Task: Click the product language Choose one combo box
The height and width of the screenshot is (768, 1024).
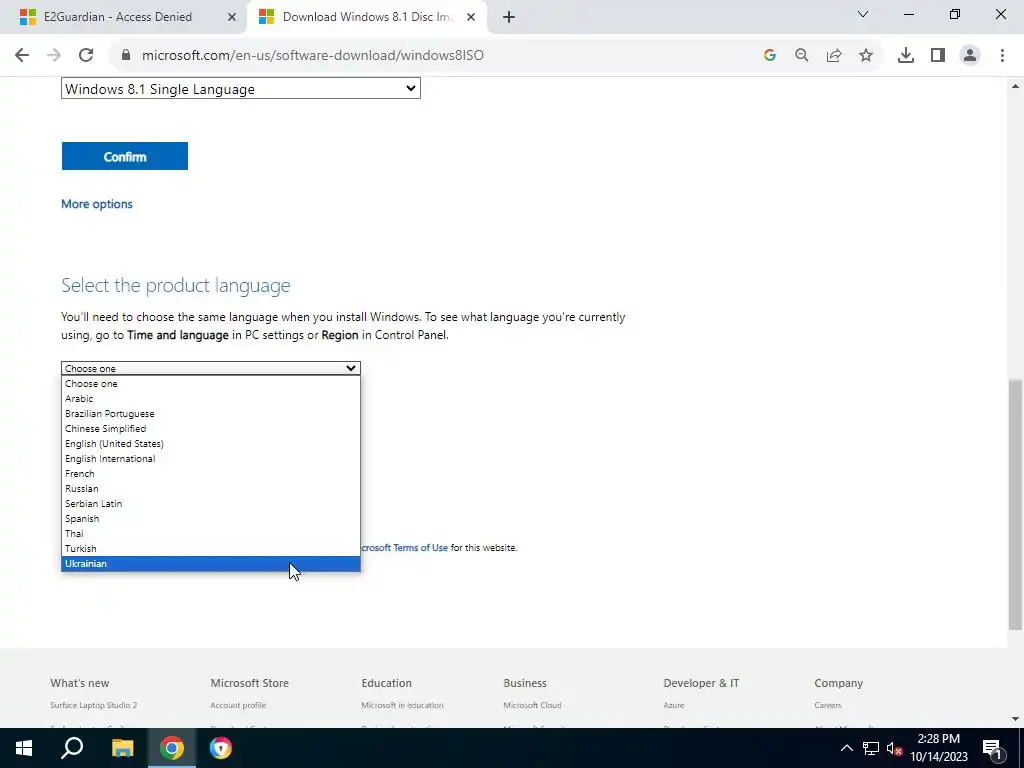Action: (210, 368)
